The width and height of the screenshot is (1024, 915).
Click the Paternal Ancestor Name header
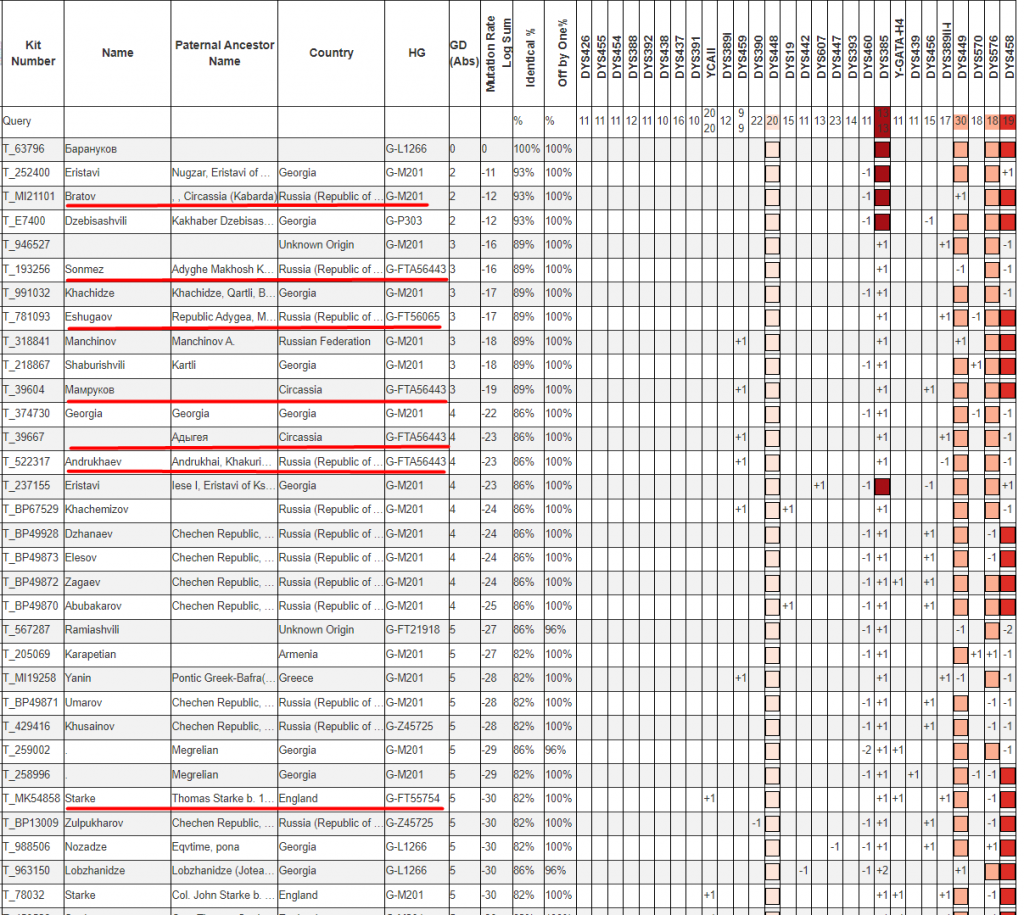224,53
